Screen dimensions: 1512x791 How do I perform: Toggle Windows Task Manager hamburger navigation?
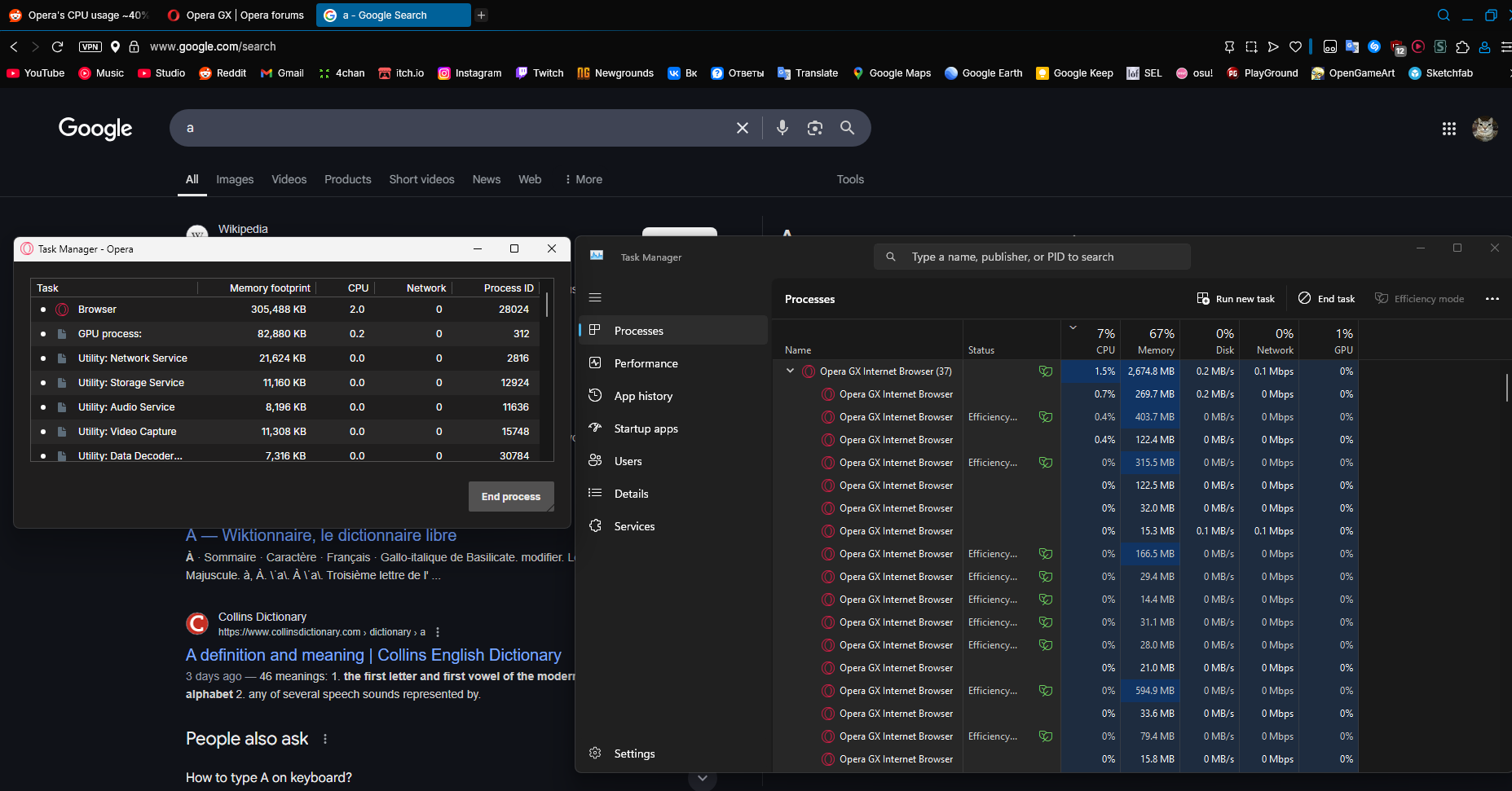(x=595, y=297)
